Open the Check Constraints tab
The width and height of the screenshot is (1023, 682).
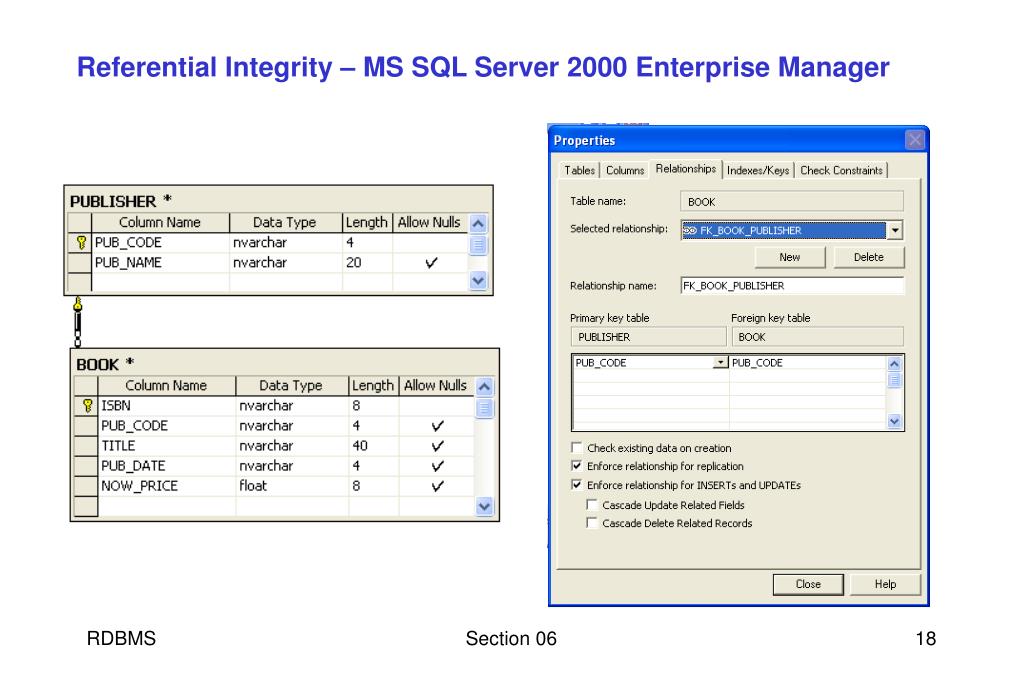(x=841, y=170)
